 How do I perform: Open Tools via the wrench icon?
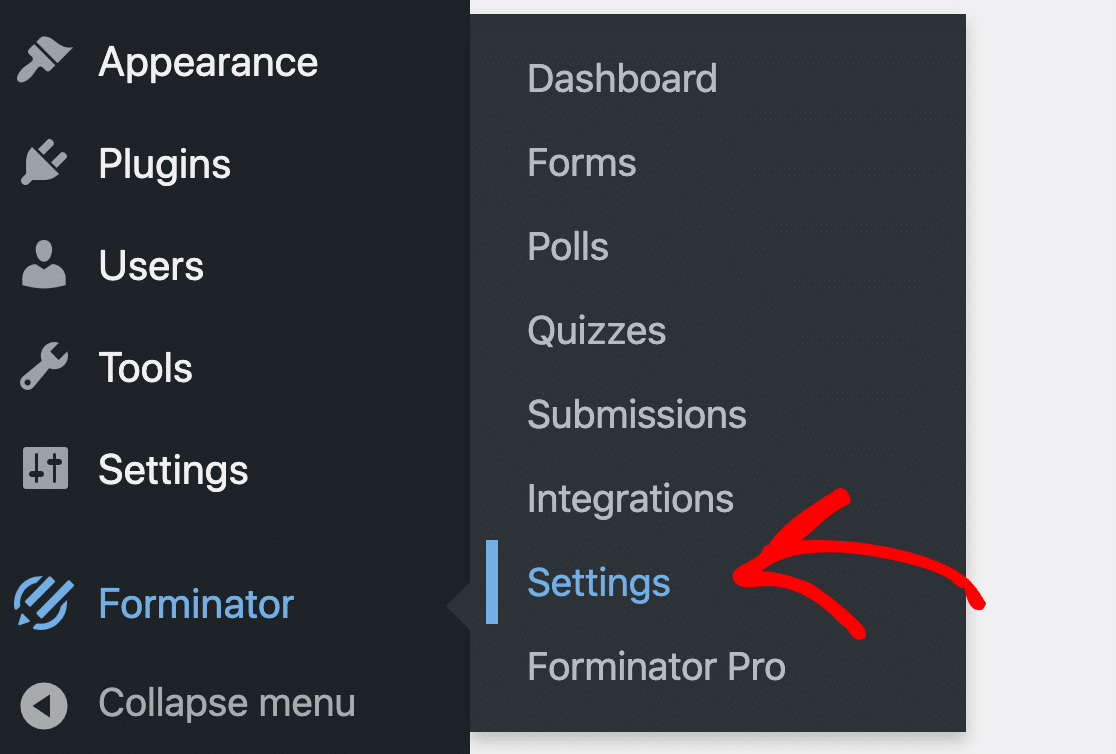(42, 367)
